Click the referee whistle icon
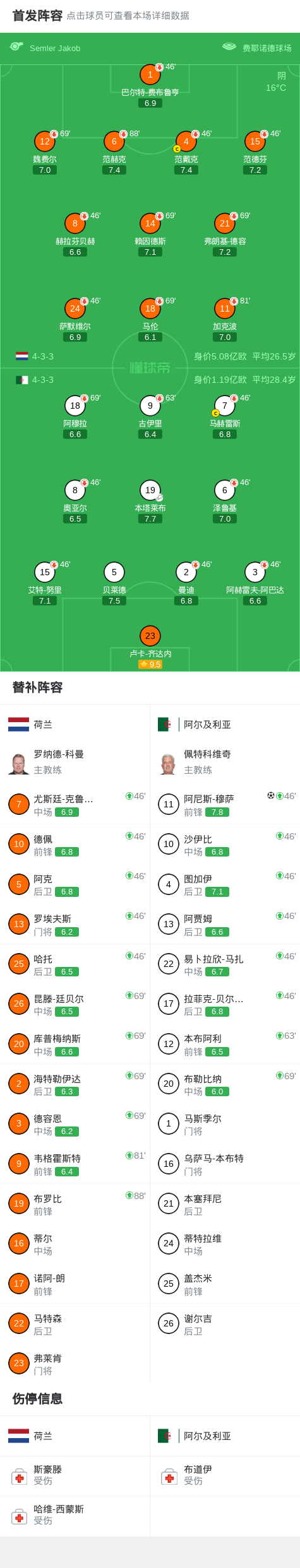Image resolution: width=300 pixels, height=1568 pixels. click(16, 47)
